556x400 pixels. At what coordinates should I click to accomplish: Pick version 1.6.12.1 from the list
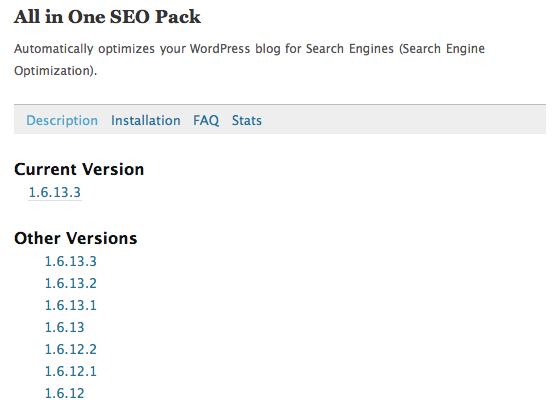click(71, 371)
